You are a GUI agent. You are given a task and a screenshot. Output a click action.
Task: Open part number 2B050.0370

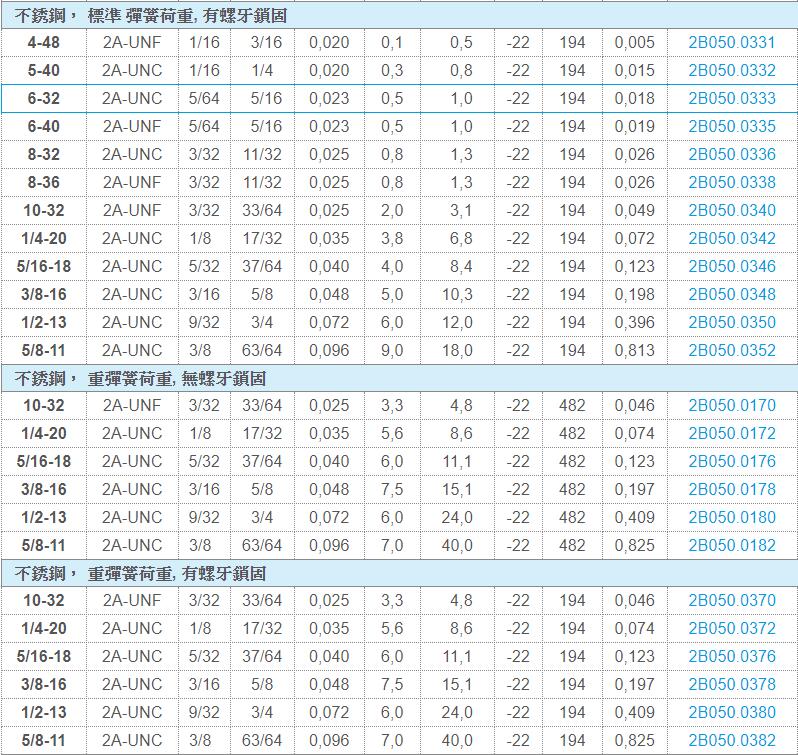[x=731, y=600]
